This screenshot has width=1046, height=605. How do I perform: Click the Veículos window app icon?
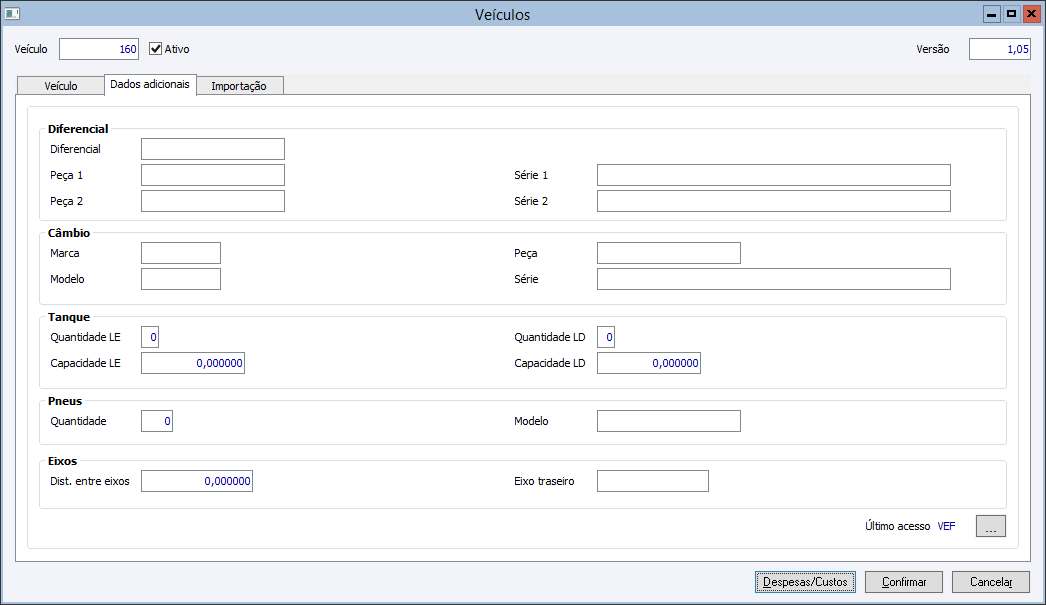tap(12, 13)
